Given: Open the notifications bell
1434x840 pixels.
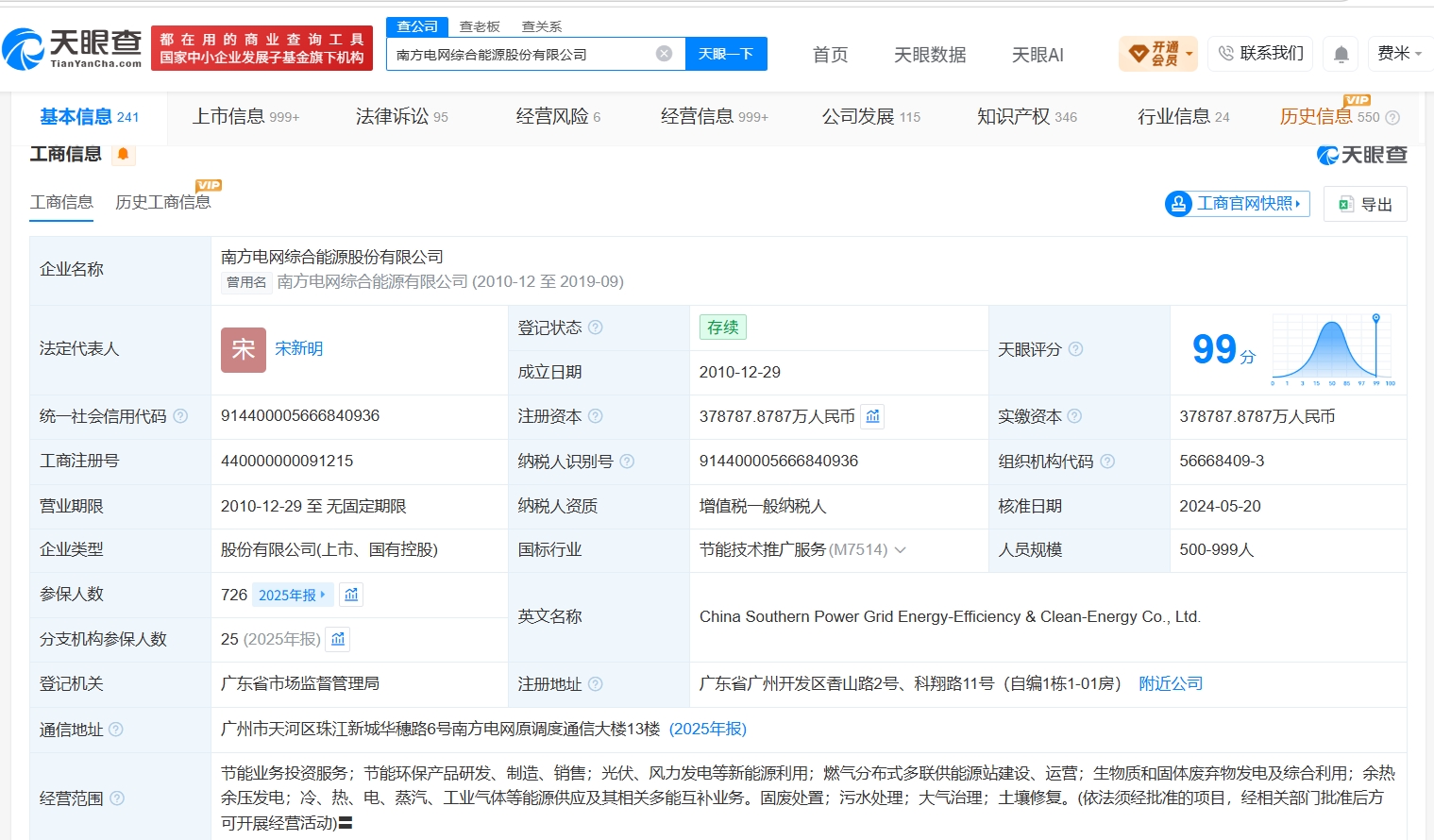Looking at the screenshot, I should click(1341, 54).
